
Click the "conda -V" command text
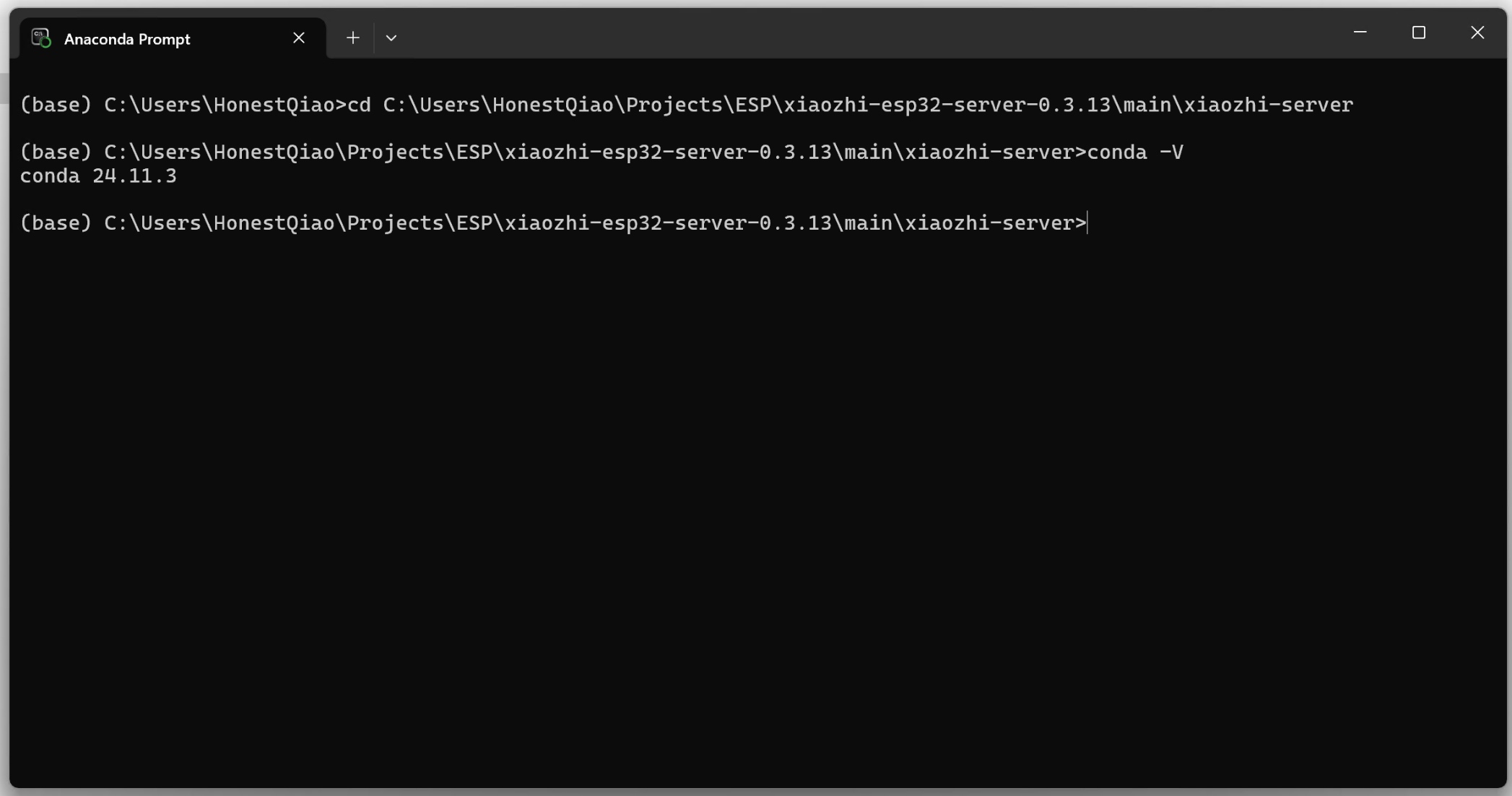pyautogui.click(x=1135, y=152)
